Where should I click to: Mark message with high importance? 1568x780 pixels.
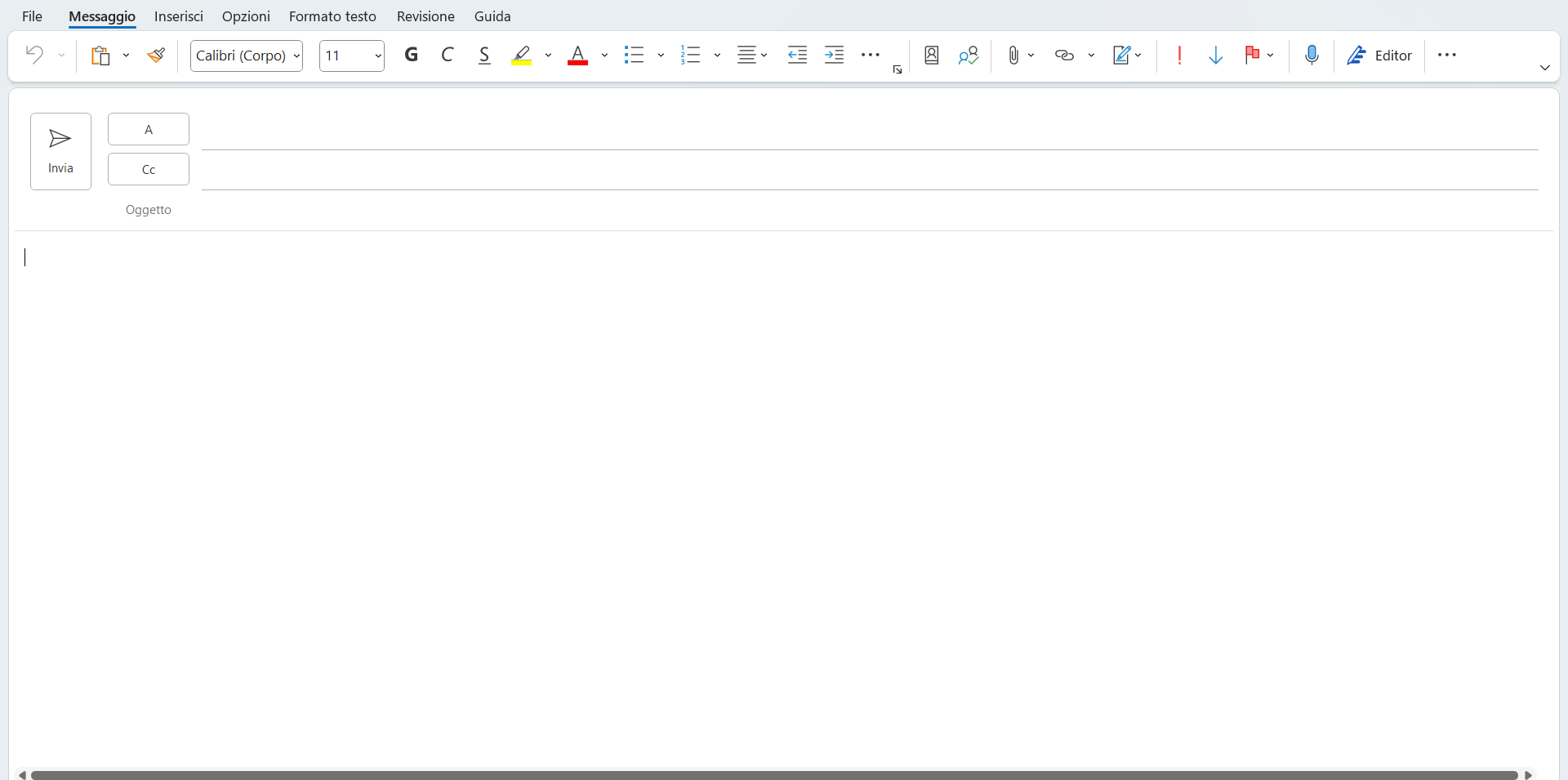click(1178, 55)
